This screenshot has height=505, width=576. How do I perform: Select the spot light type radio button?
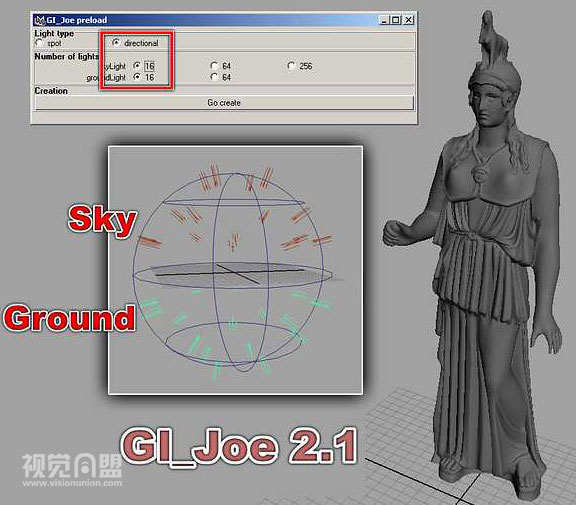click(39, 43)
